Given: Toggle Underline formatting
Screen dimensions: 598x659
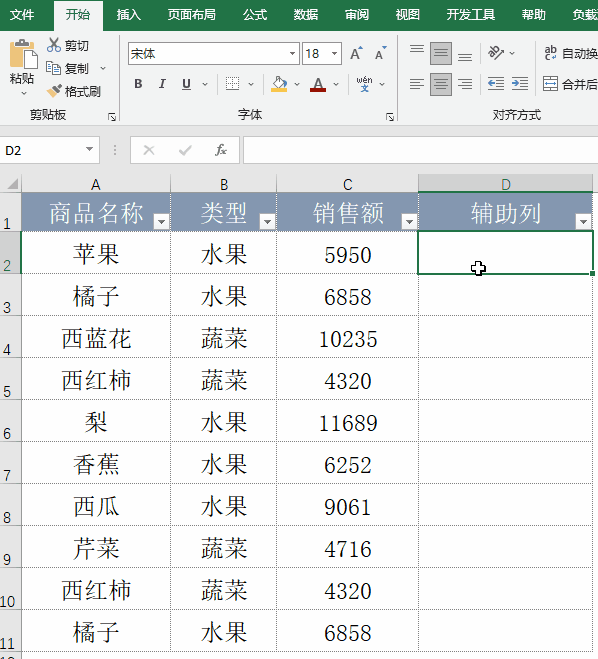Looking at the screenshot, I should pos(187,84).
